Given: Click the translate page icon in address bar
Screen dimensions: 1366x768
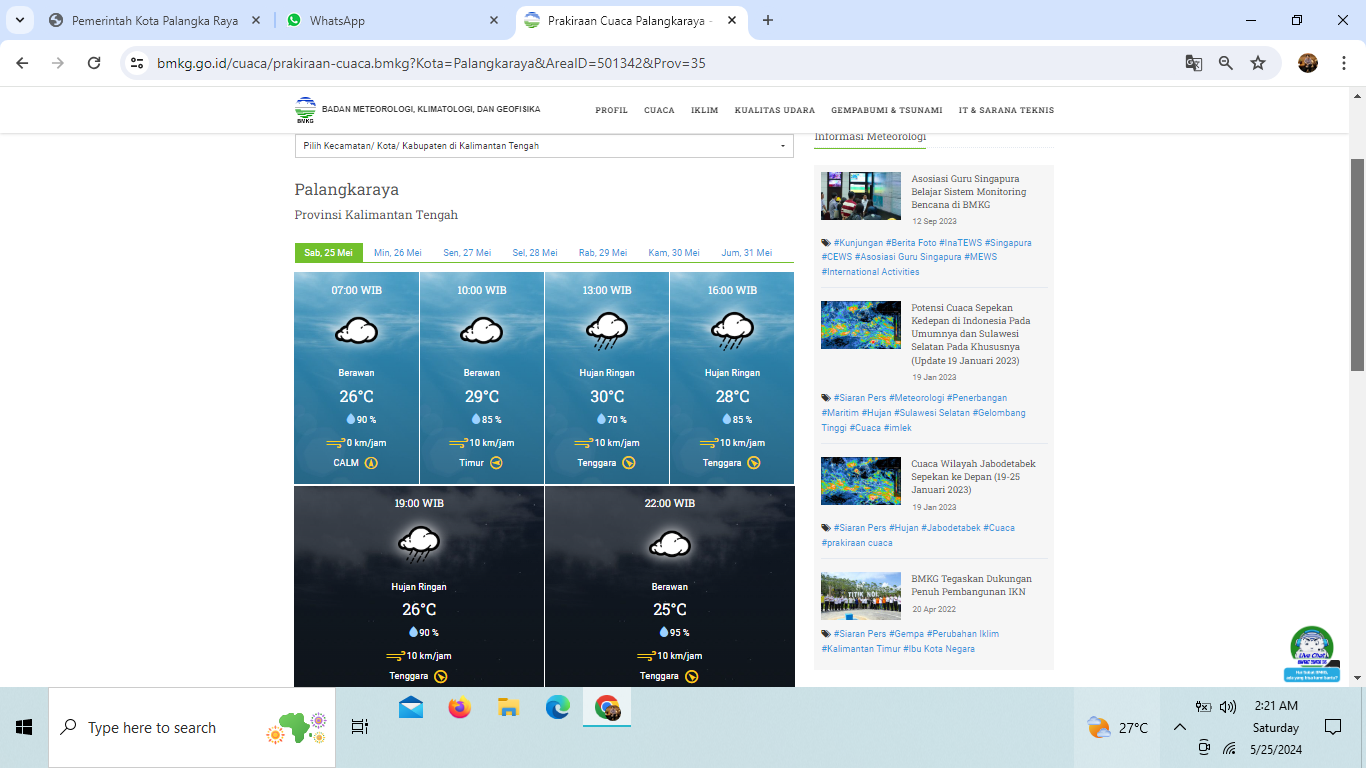Looking at the screenshot, I should coord(1193,63).
